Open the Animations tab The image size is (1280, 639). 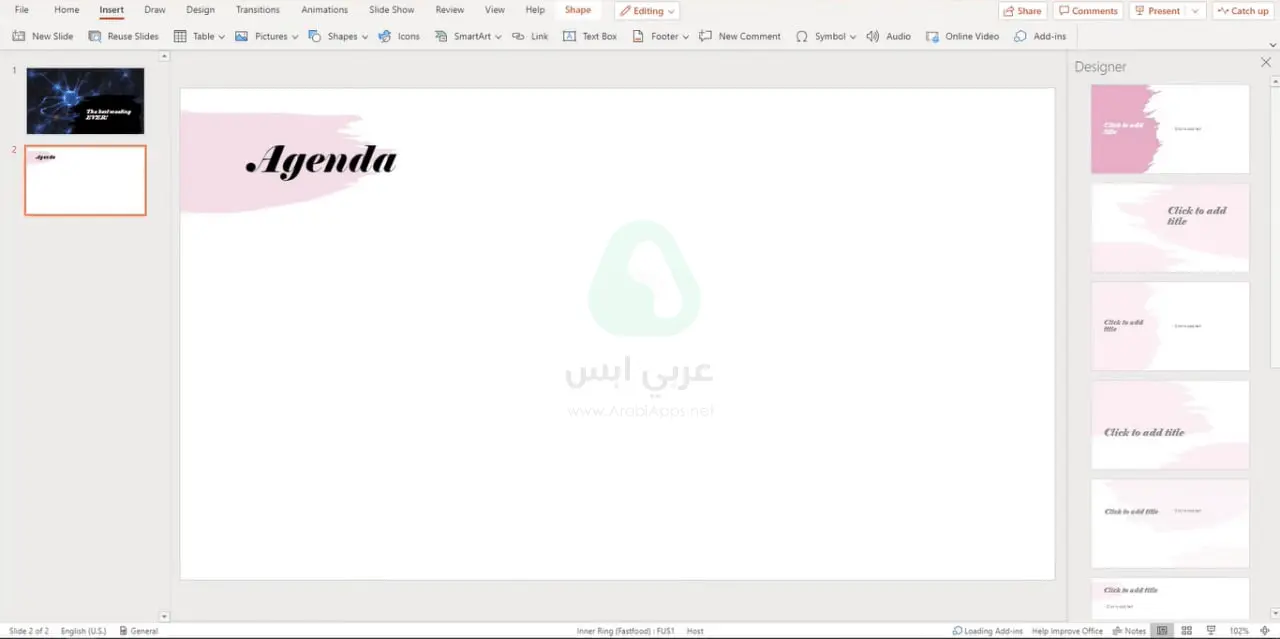tap(324, 10)
